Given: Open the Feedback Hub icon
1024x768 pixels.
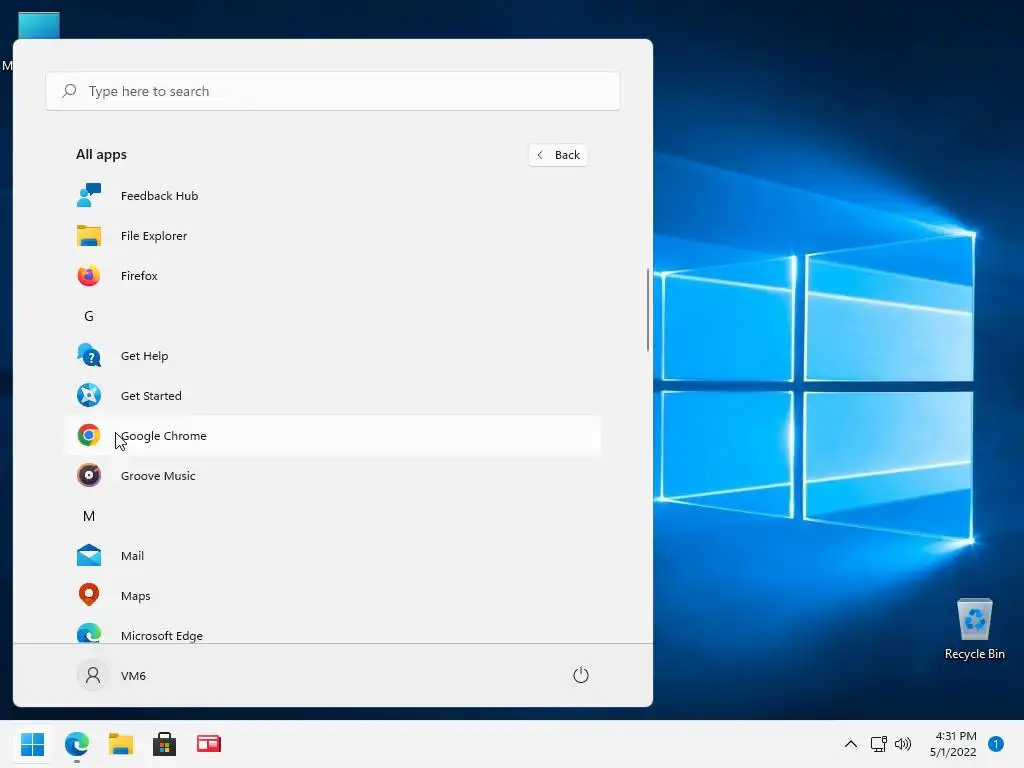Looking at the screenshot, I should [x=89, y=195].
